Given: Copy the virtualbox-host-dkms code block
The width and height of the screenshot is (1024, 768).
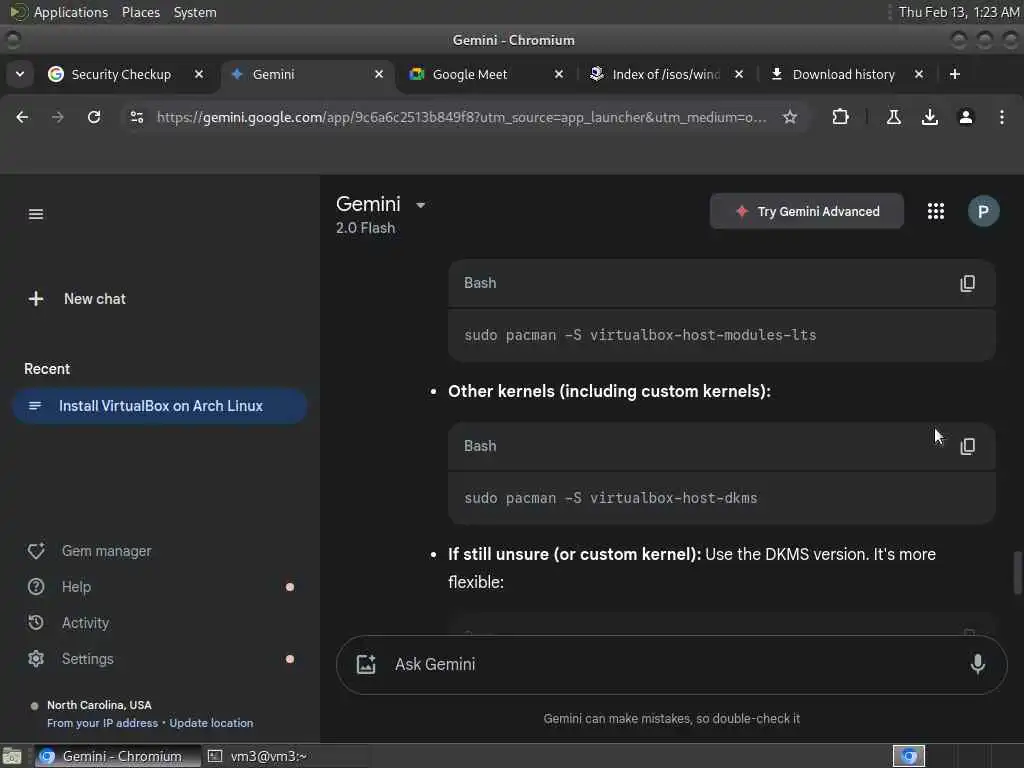Looking at the screenshot, I should 967,446.
